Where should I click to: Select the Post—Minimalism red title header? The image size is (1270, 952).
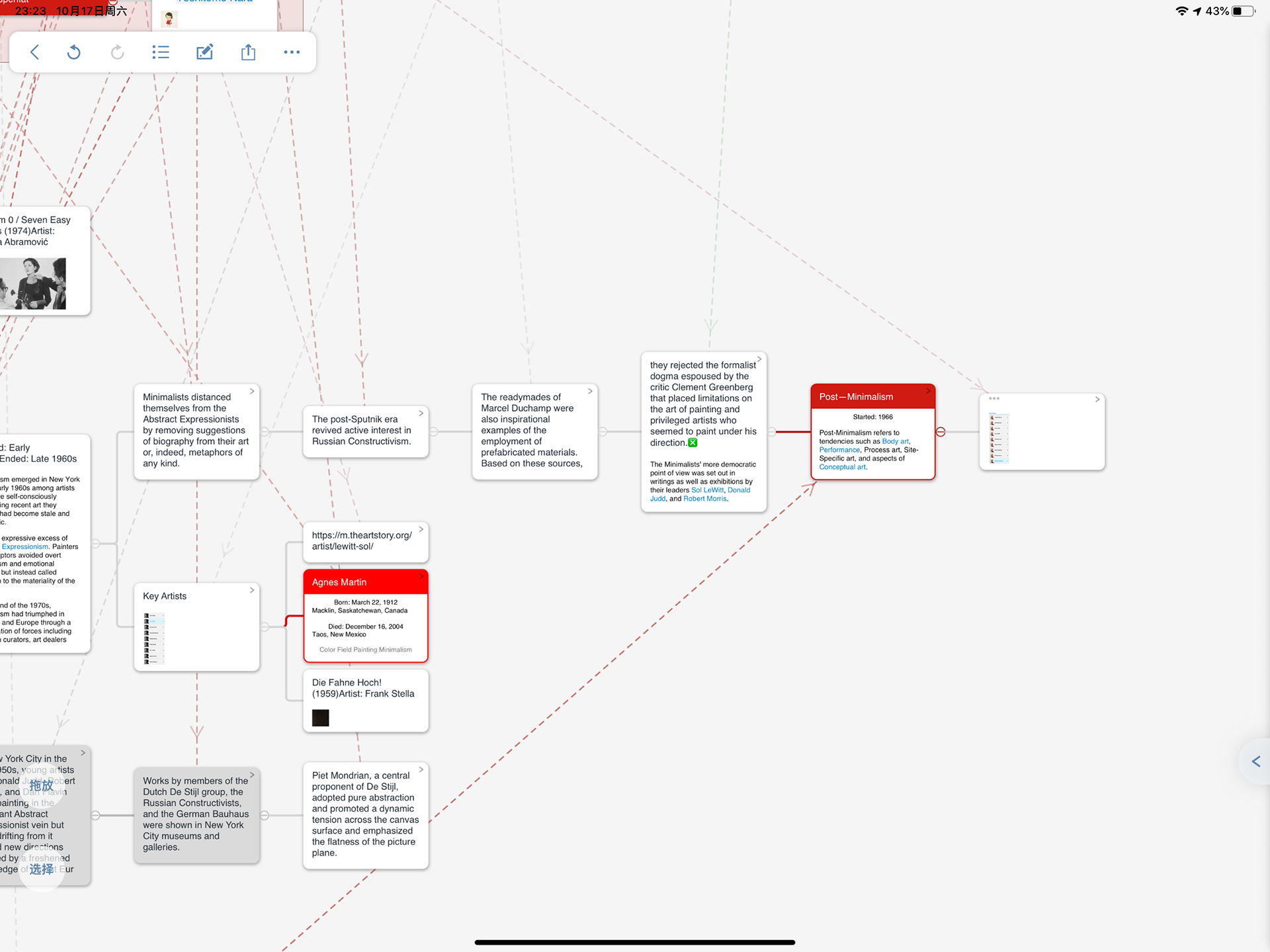872,397
